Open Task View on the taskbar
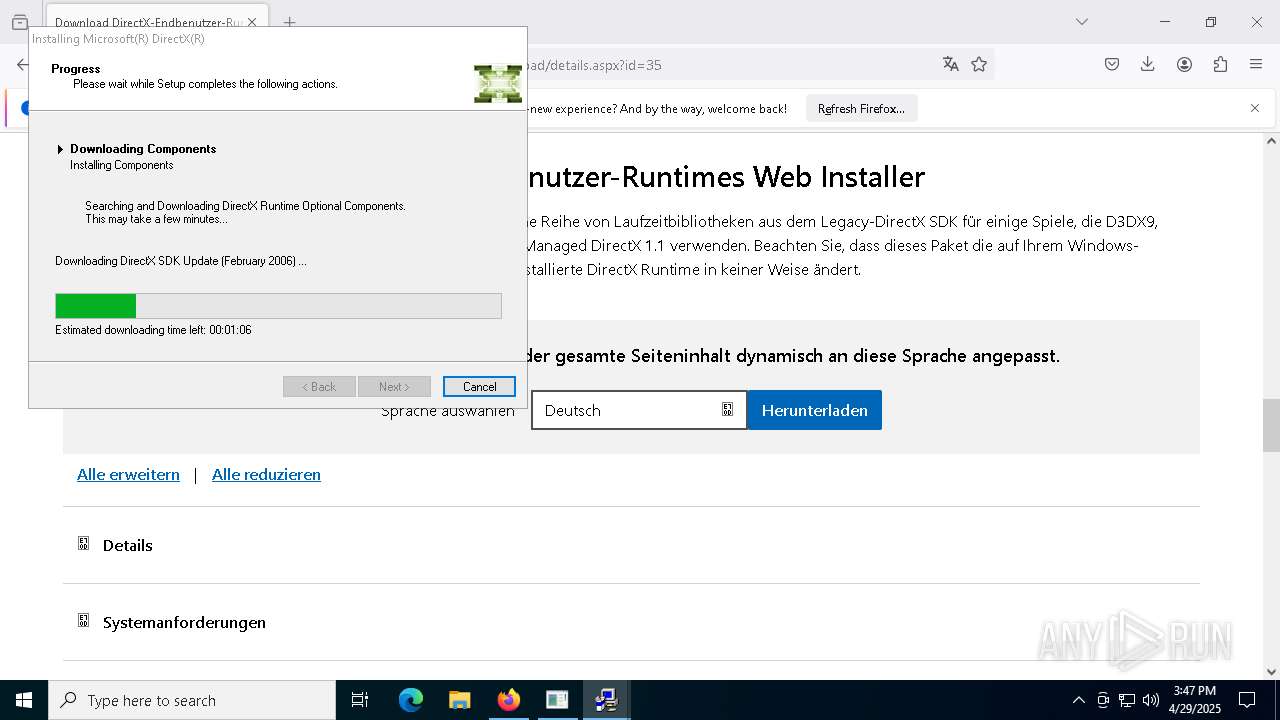The image size is (1280, 720). click(x=360, y=700)
